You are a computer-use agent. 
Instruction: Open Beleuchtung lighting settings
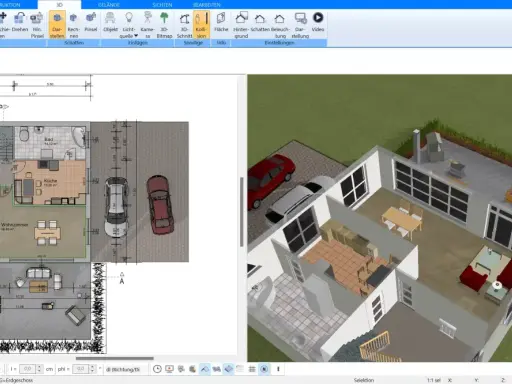point(280,25)
